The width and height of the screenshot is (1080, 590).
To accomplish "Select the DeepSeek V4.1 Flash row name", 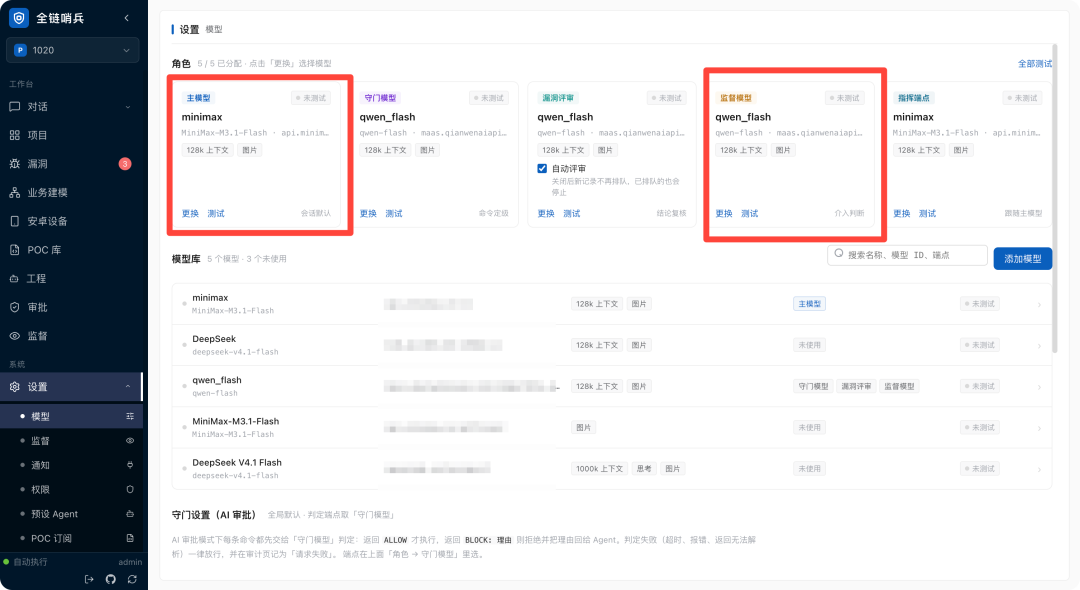I will click(237, 463).
